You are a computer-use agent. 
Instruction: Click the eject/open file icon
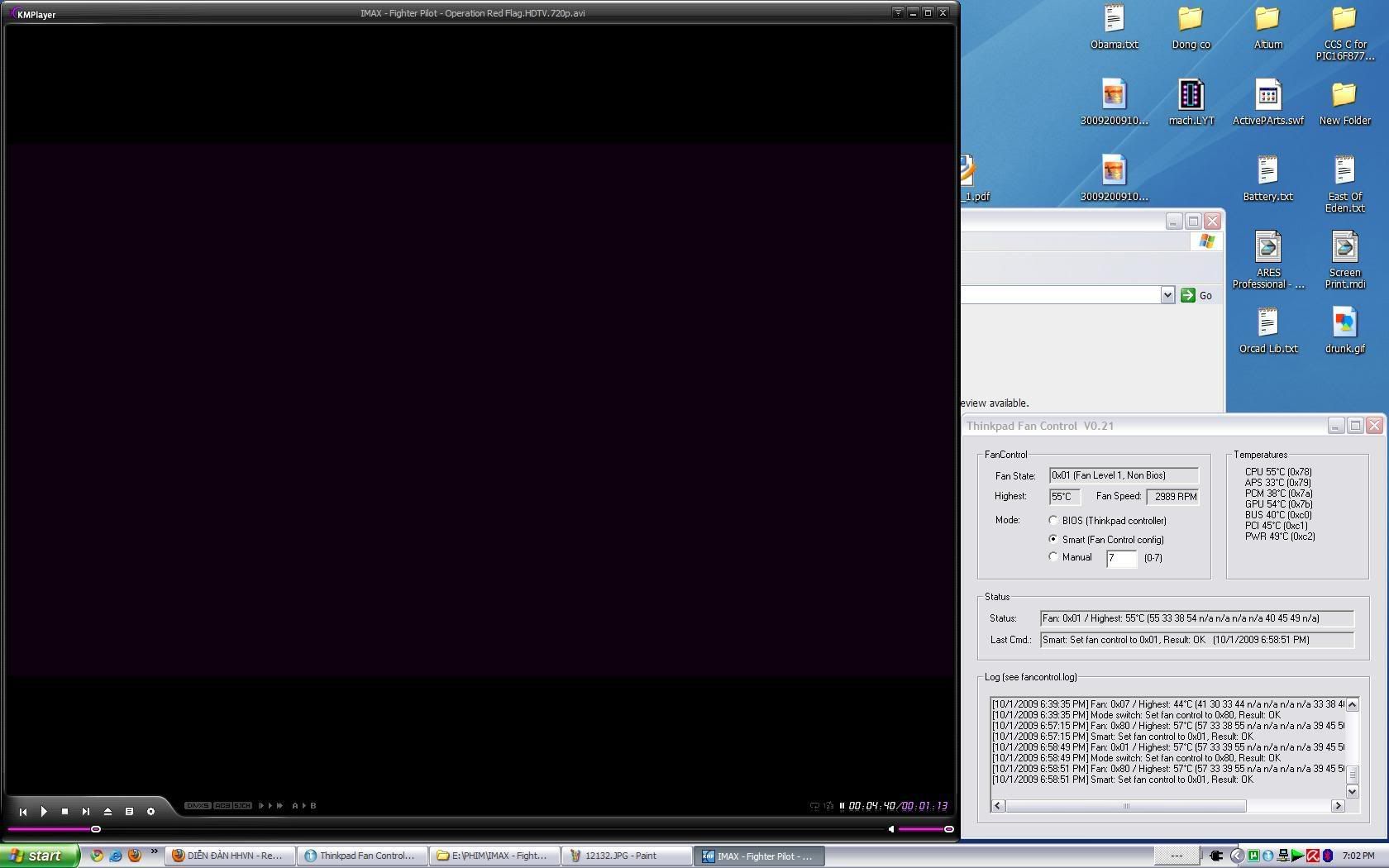[x=107, y=812]
